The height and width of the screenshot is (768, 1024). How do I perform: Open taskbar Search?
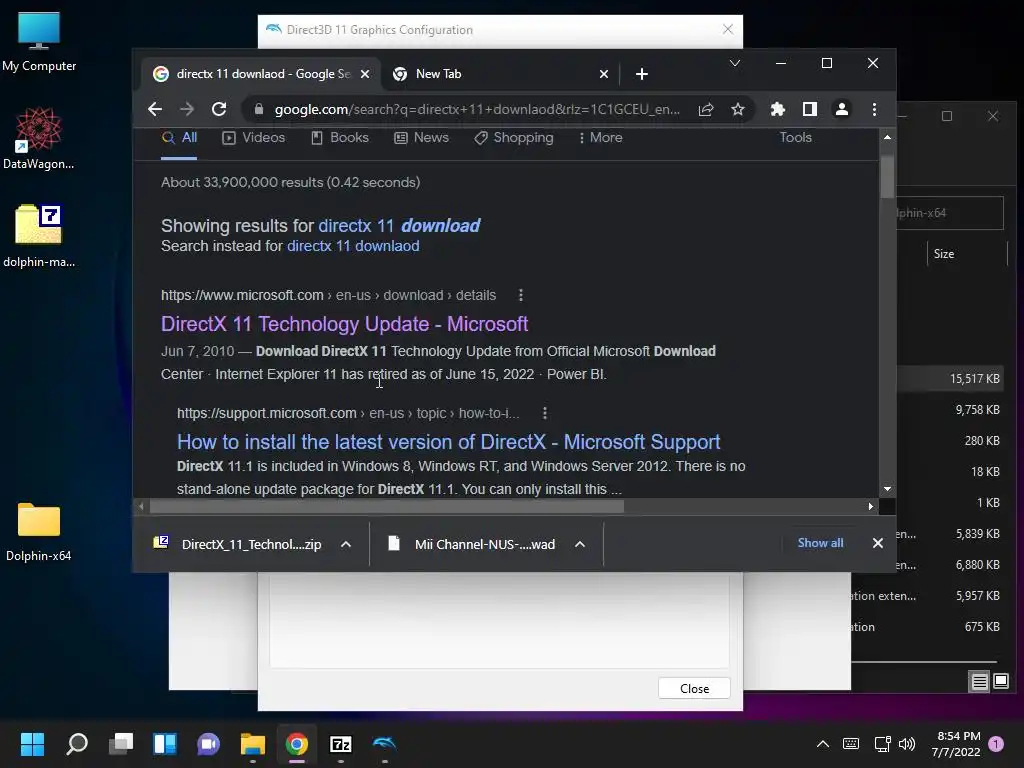[x=77, y=744]
